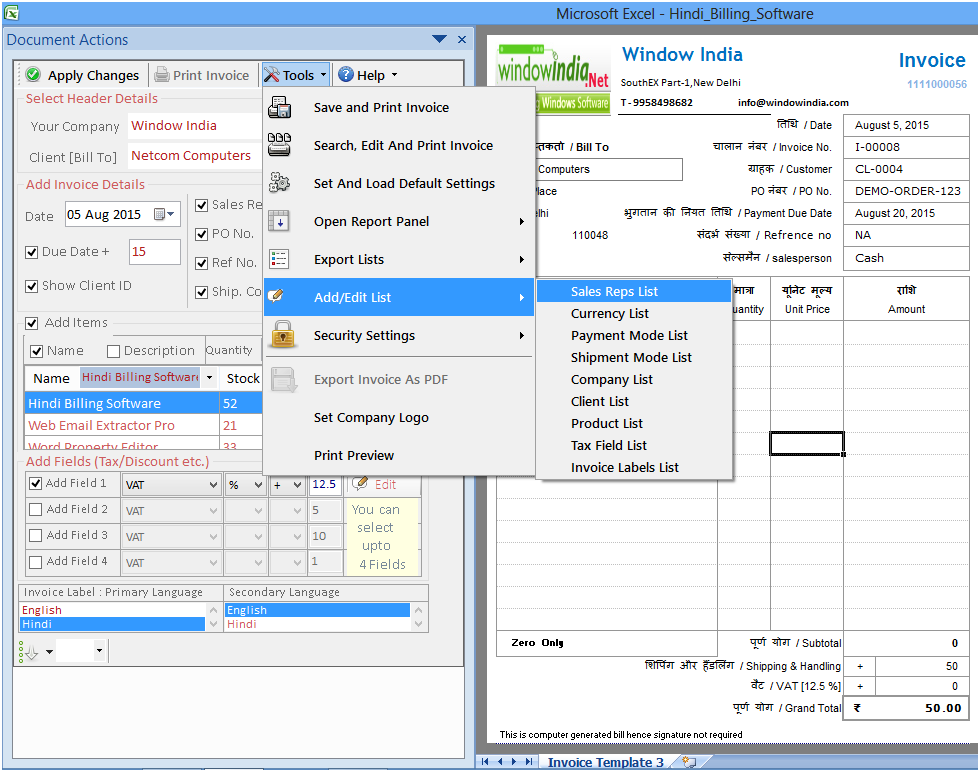
Task: Open the plus sign dropdown for Field 1
Action: click(x=298, y=485)
